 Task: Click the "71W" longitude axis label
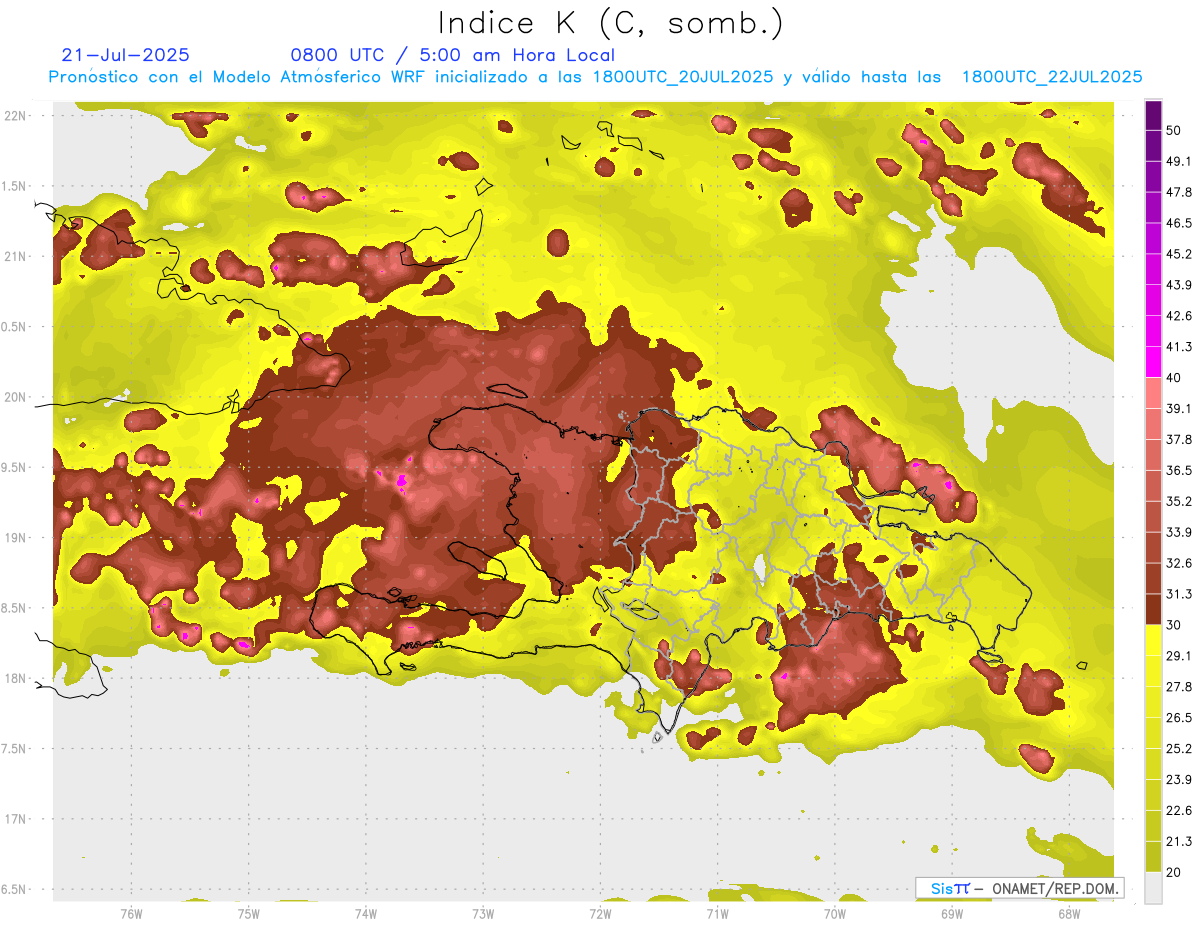pyautogui.click(x=717, y=912)
